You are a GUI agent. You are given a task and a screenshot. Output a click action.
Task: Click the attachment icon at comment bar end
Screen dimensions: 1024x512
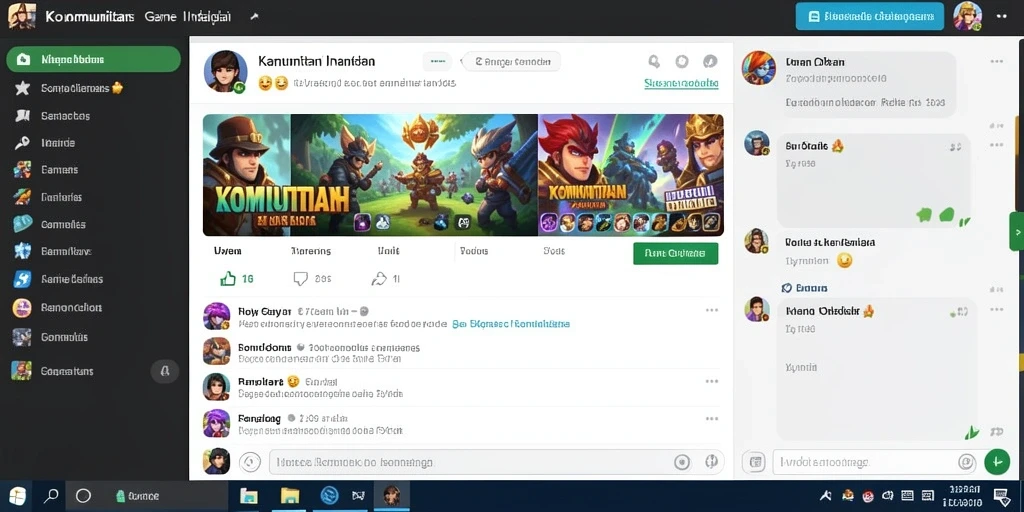(711, 462)
